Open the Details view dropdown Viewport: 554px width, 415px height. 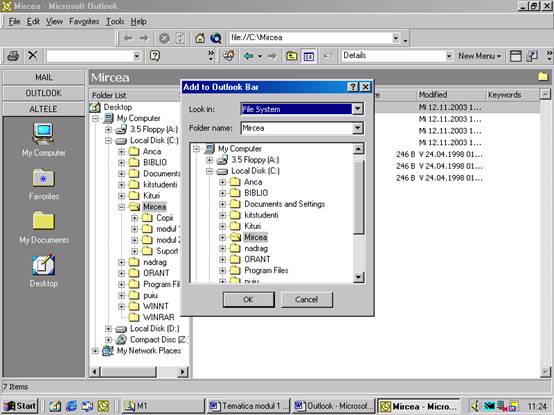(x=449, y=56)
